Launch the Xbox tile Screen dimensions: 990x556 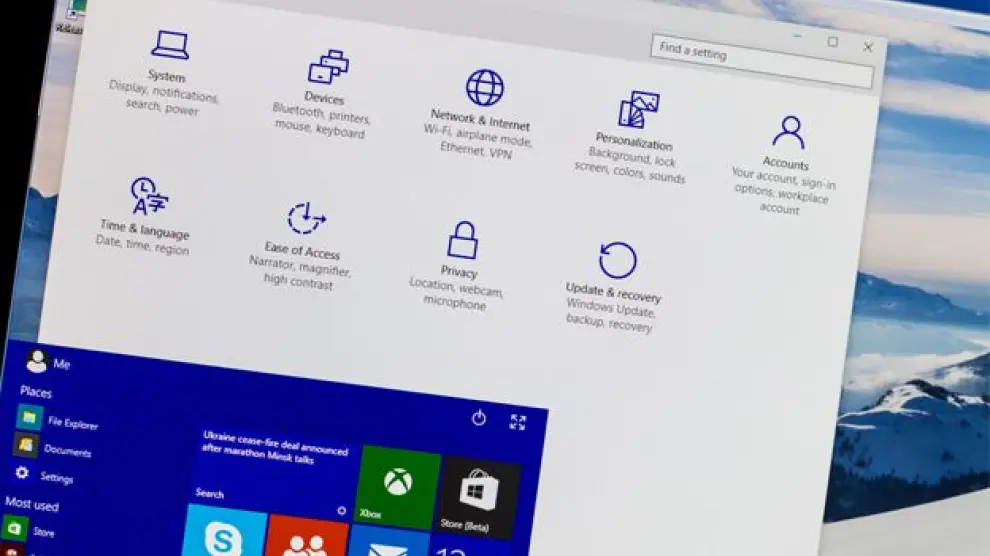(398, 485)
